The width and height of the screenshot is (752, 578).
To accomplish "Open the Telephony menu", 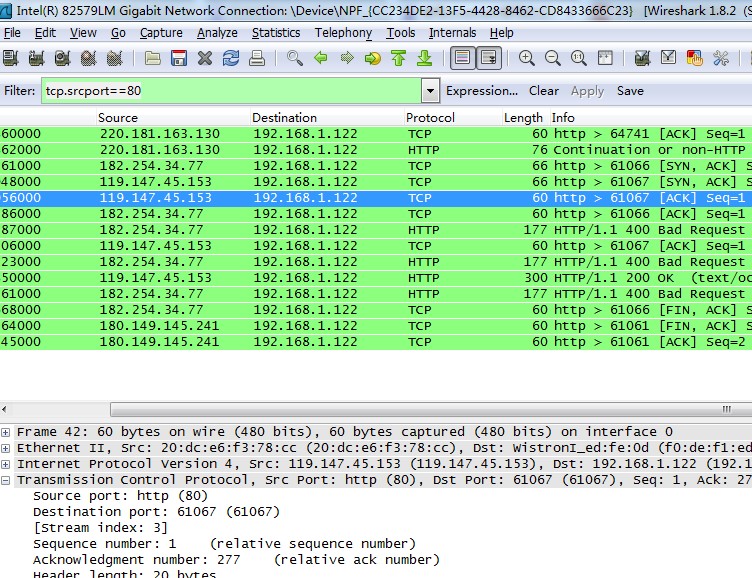I will point(343,33).
